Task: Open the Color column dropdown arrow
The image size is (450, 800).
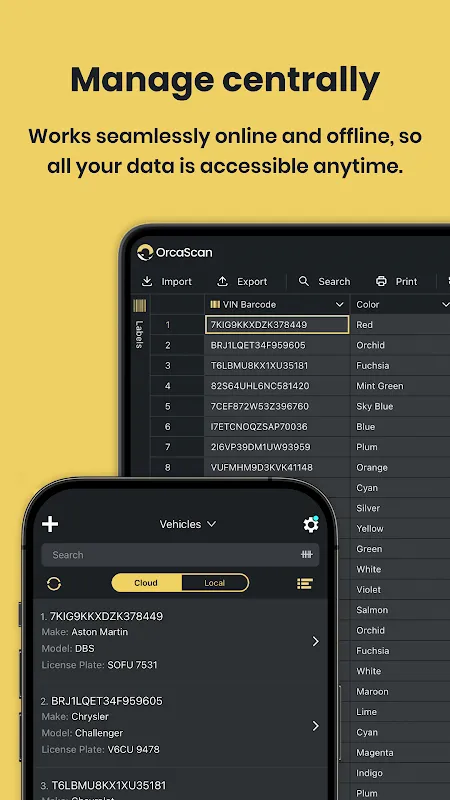Action: (445, 305)
